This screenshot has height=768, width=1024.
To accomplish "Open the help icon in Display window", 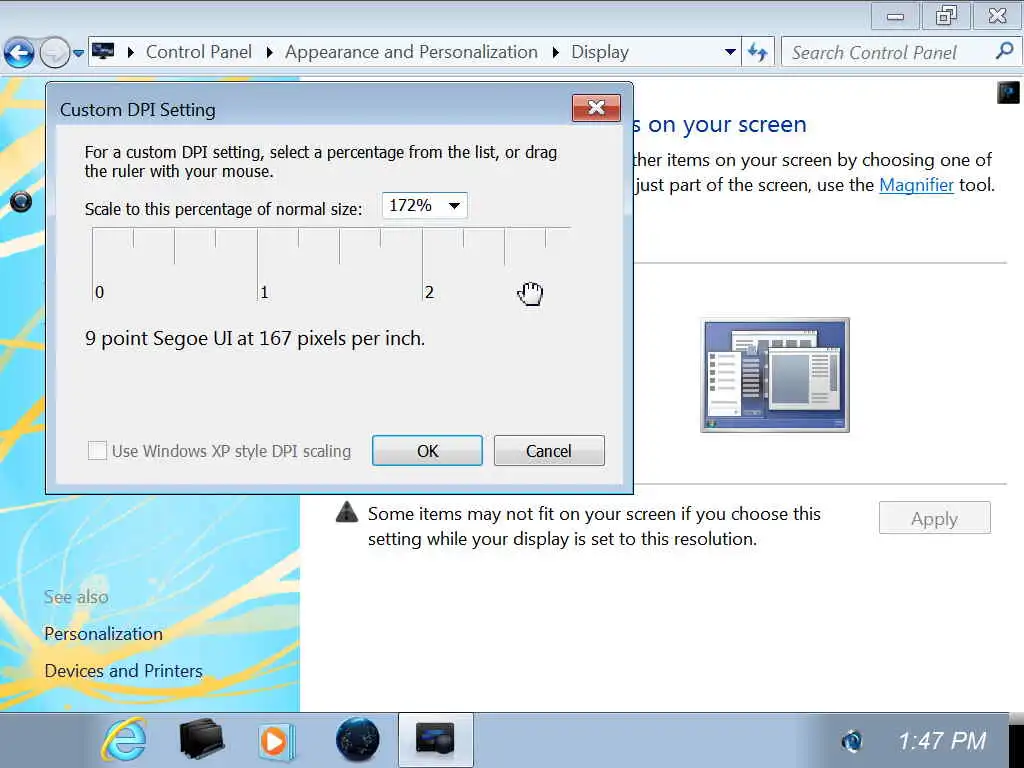I will pyautogui.click(x=1008, y=92).
